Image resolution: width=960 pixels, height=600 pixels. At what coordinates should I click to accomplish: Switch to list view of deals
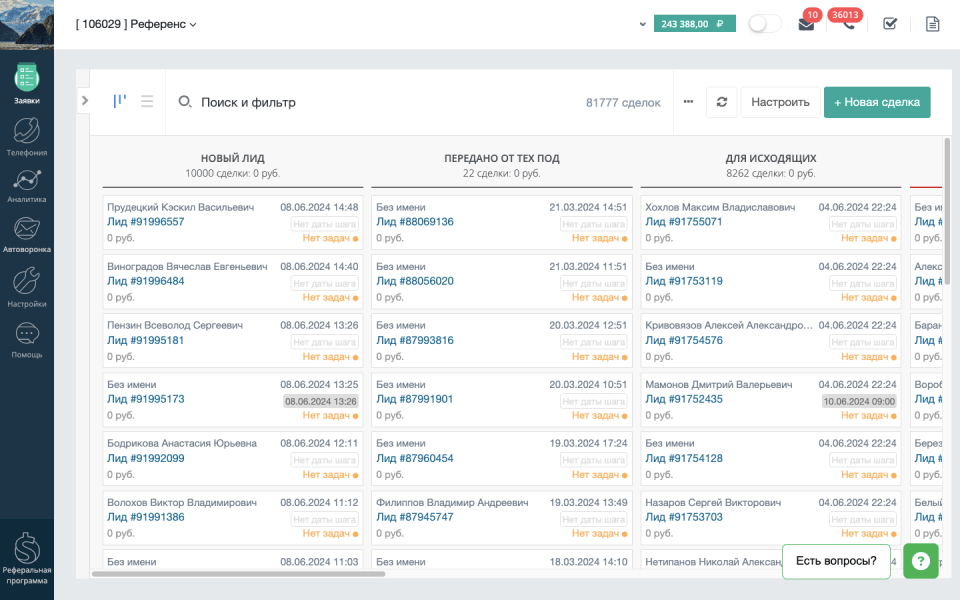click(147, 101)
